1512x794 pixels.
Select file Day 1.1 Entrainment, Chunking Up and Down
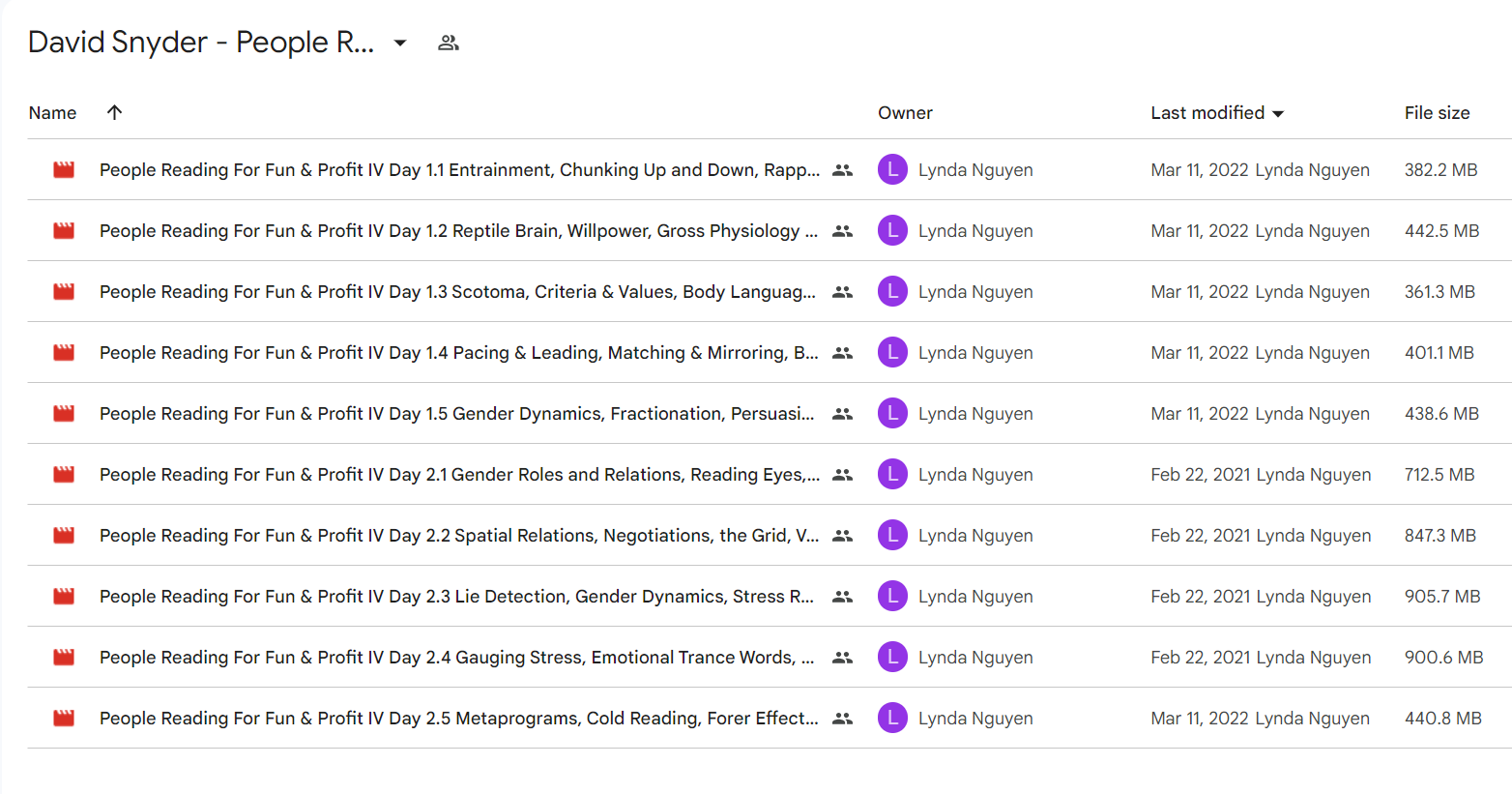459,170
